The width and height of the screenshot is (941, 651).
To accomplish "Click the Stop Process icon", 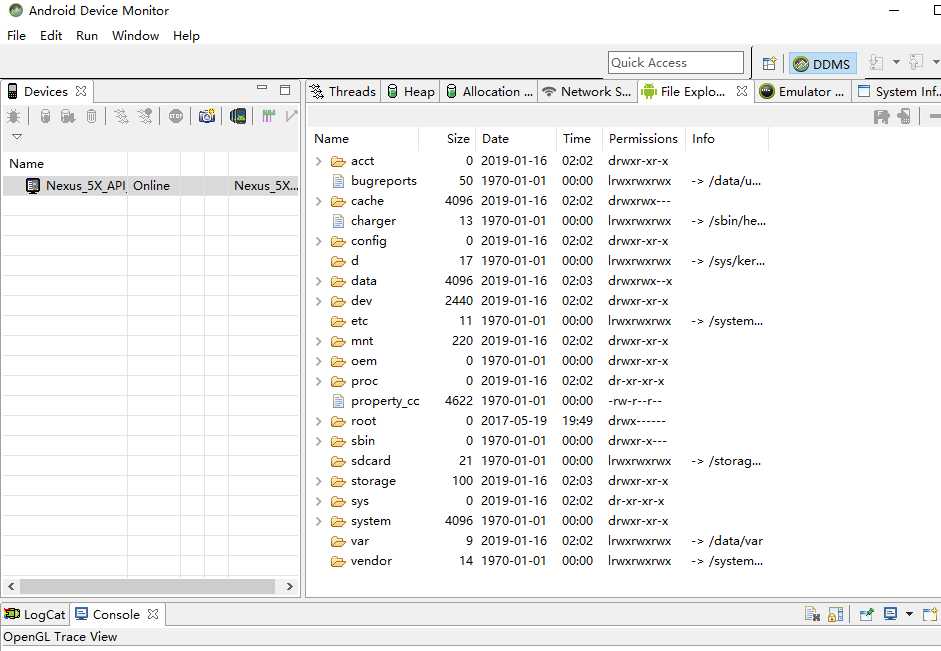I will [176, 116].
